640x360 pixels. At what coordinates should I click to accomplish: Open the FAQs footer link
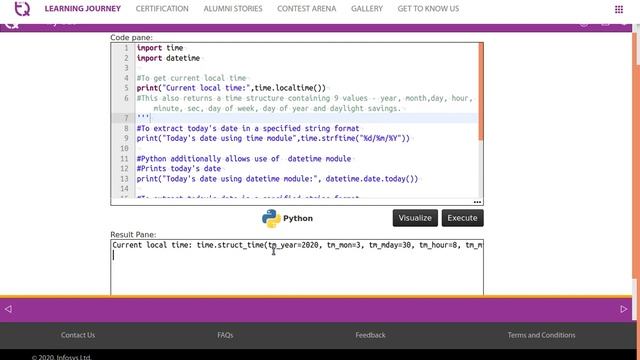point(225,335)
